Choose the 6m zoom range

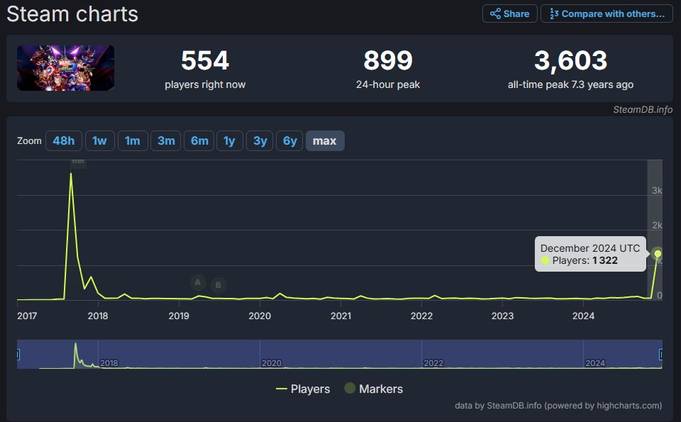click(x=199, y=141)
